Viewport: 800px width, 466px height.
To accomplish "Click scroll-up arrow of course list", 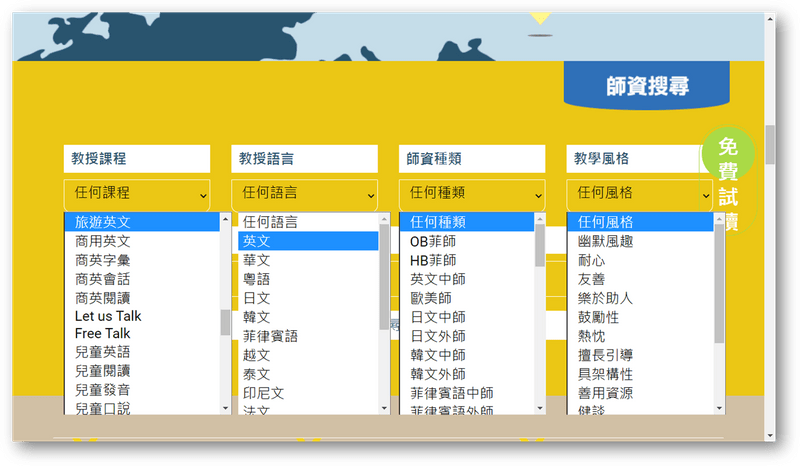I will click(225, 219).
